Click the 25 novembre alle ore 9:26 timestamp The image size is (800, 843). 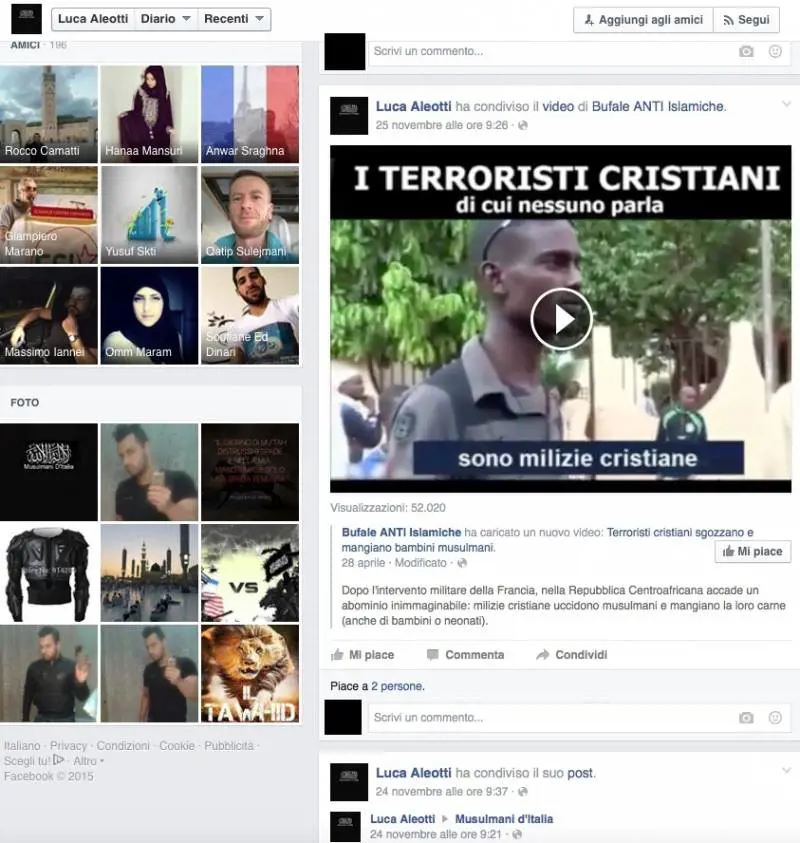pyautogui.click(x=442, y=125)
